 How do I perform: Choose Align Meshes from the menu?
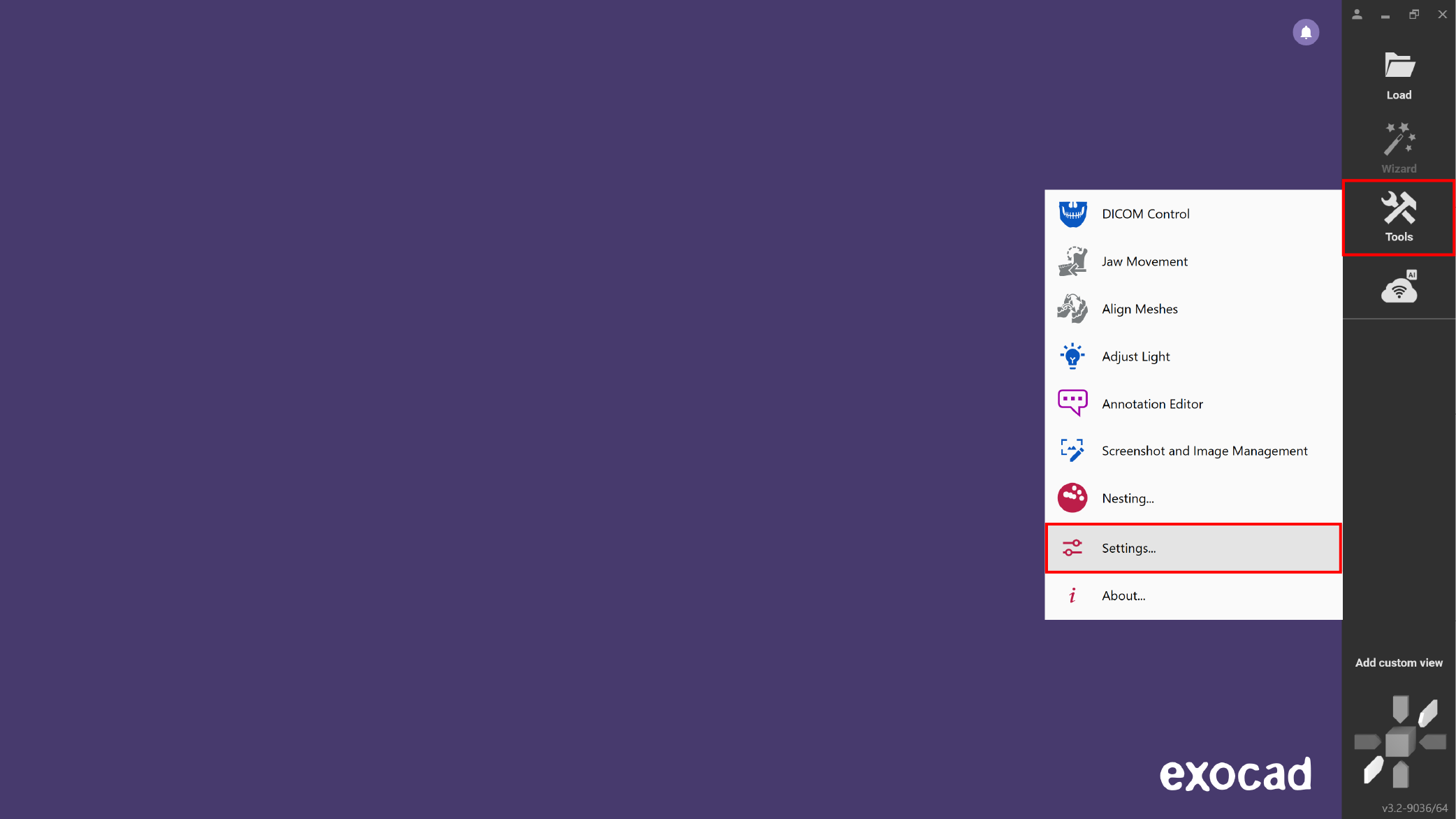point(1193,309)
